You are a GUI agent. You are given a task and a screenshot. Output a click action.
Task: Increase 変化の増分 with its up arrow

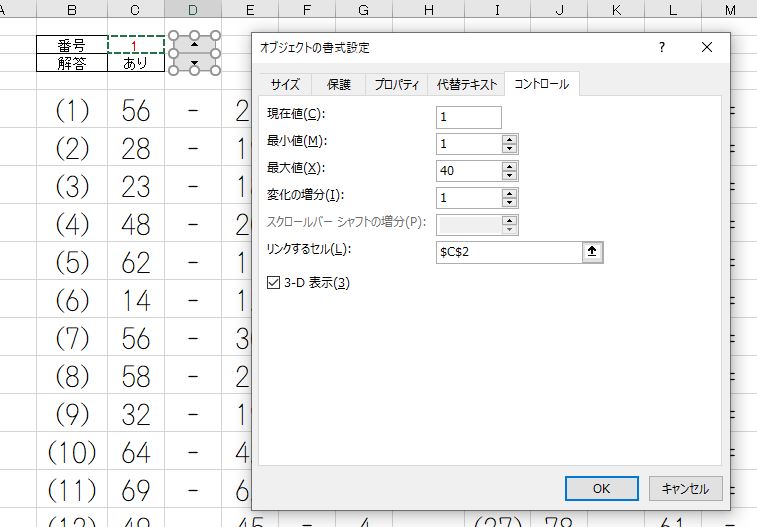(509, 194)
